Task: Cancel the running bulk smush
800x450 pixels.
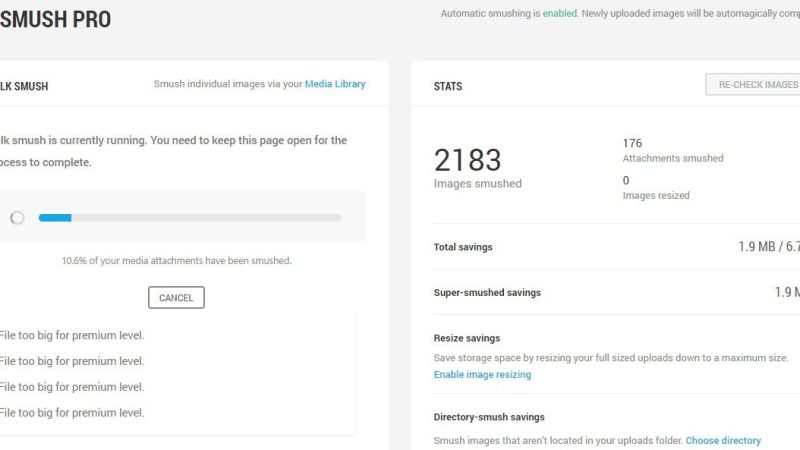Action: coord(176,297)
